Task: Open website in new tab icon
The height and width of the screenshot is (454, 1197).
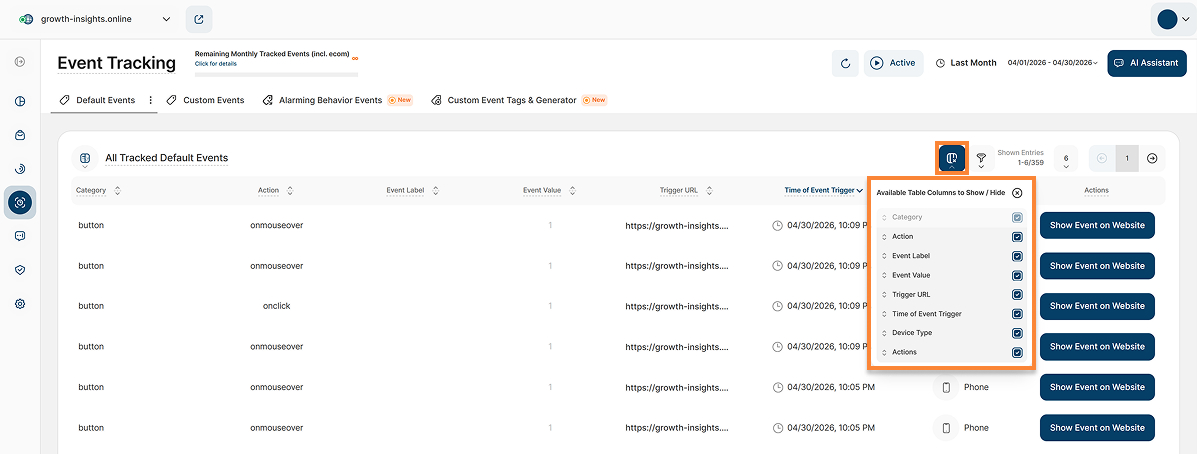Action: (199, 20)
